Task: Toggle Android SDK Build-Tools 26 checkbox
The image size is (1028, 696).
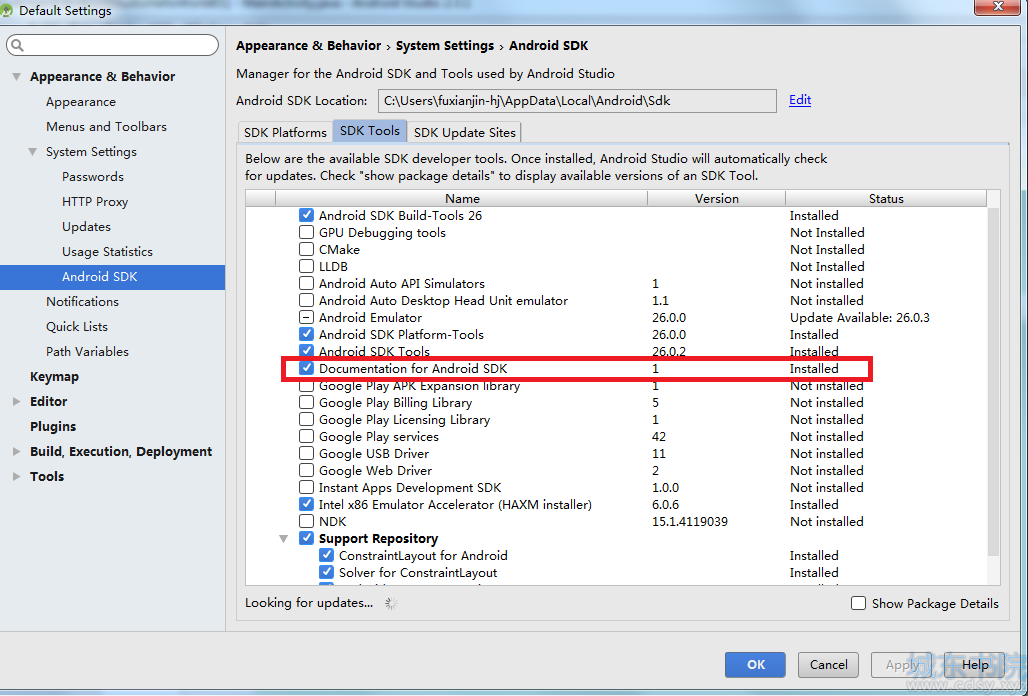Action: tap(306, 215)
